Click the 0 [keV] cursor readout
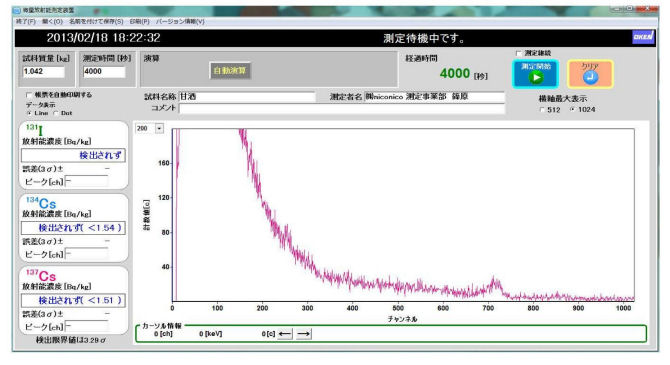Screen dimensions: 670x365 coord(211,334)
